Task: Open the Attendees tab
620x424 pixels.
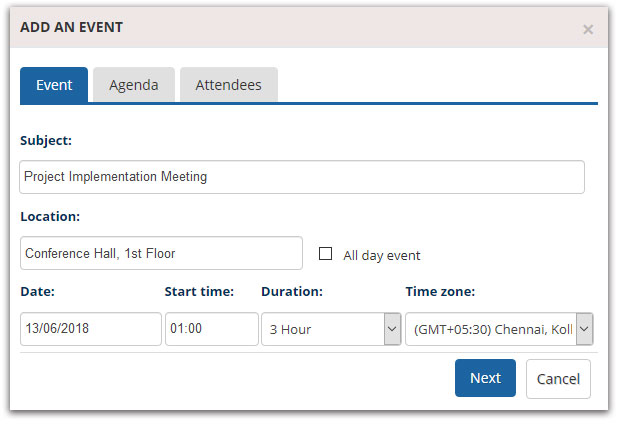Action: tap(229, 85)
